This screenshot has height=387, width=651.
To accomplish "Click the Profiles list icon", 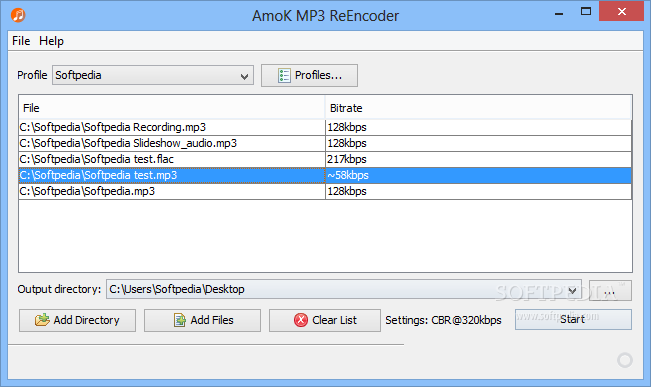I will [284, 76].
